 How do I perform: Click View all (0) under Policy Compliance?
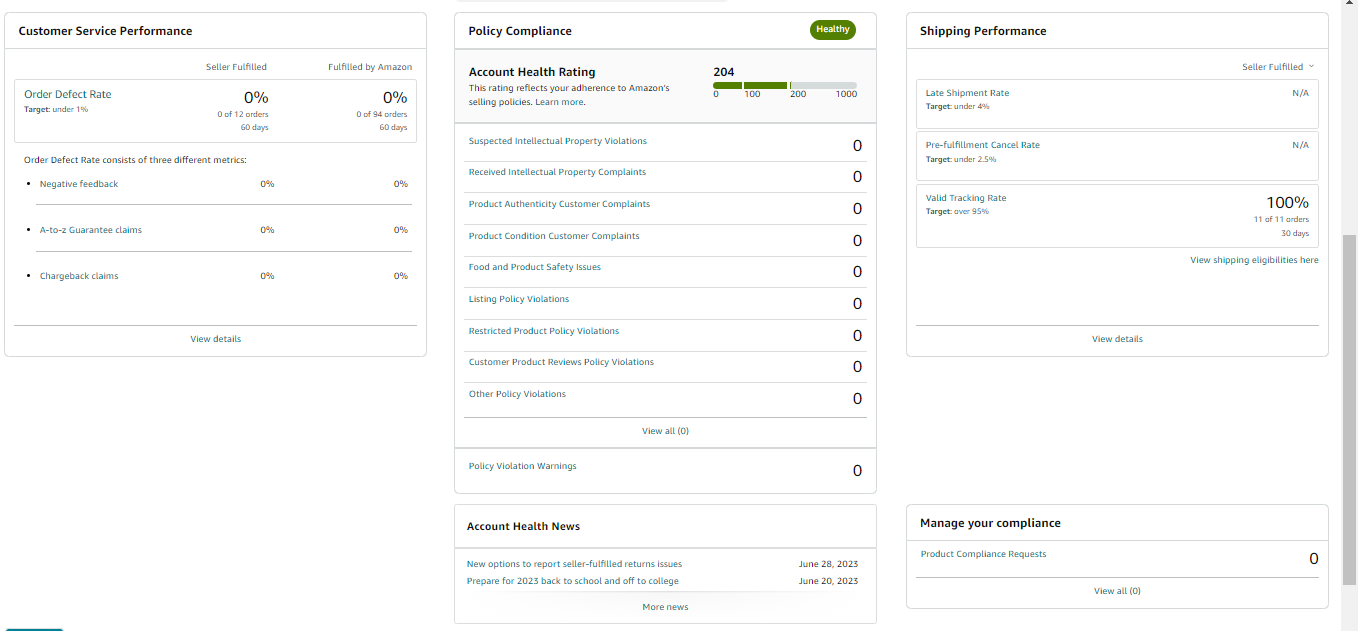pos(665,431)
